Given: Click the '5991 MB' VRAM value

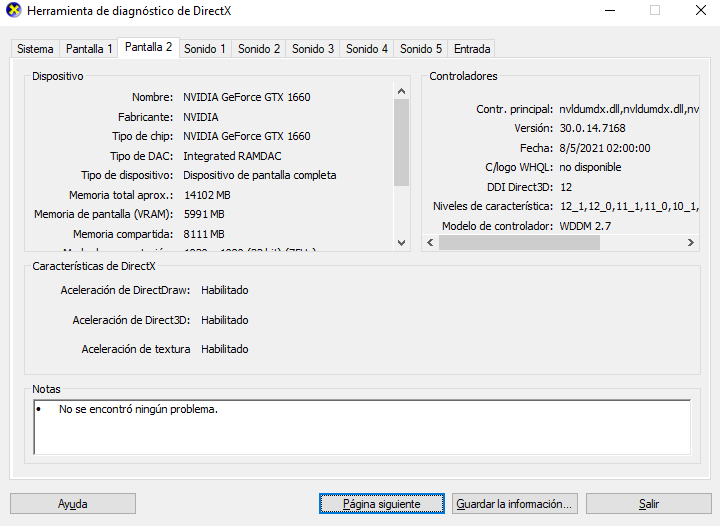Looking at the screenshot, I should click(204, 214).
